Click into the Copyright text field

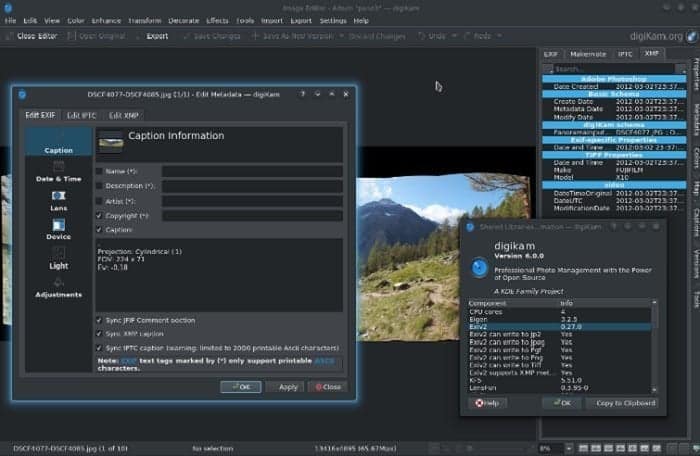(253, 216)
